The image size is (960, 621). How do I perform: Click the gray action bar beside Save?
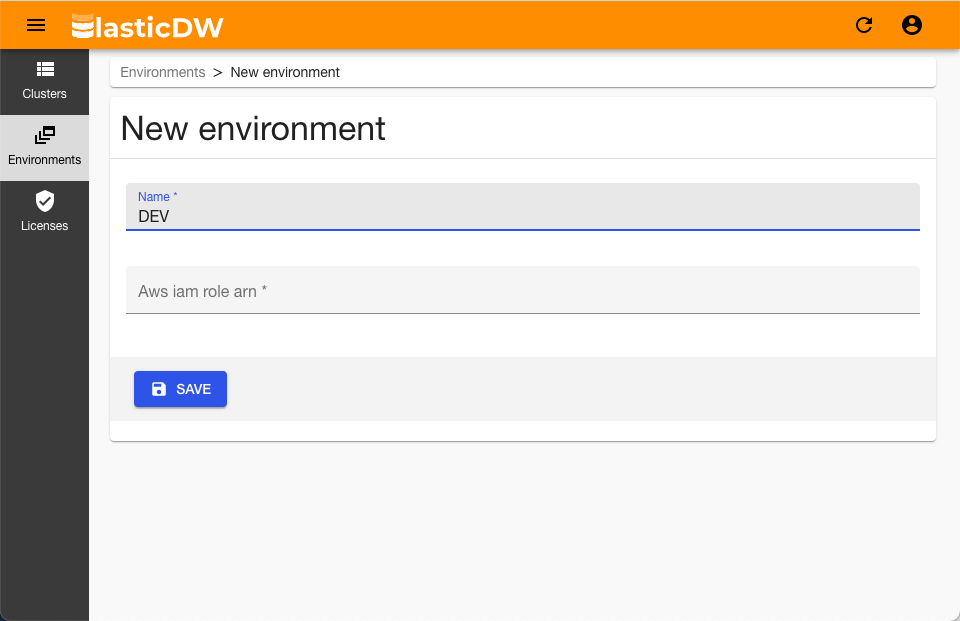[580, 389]
